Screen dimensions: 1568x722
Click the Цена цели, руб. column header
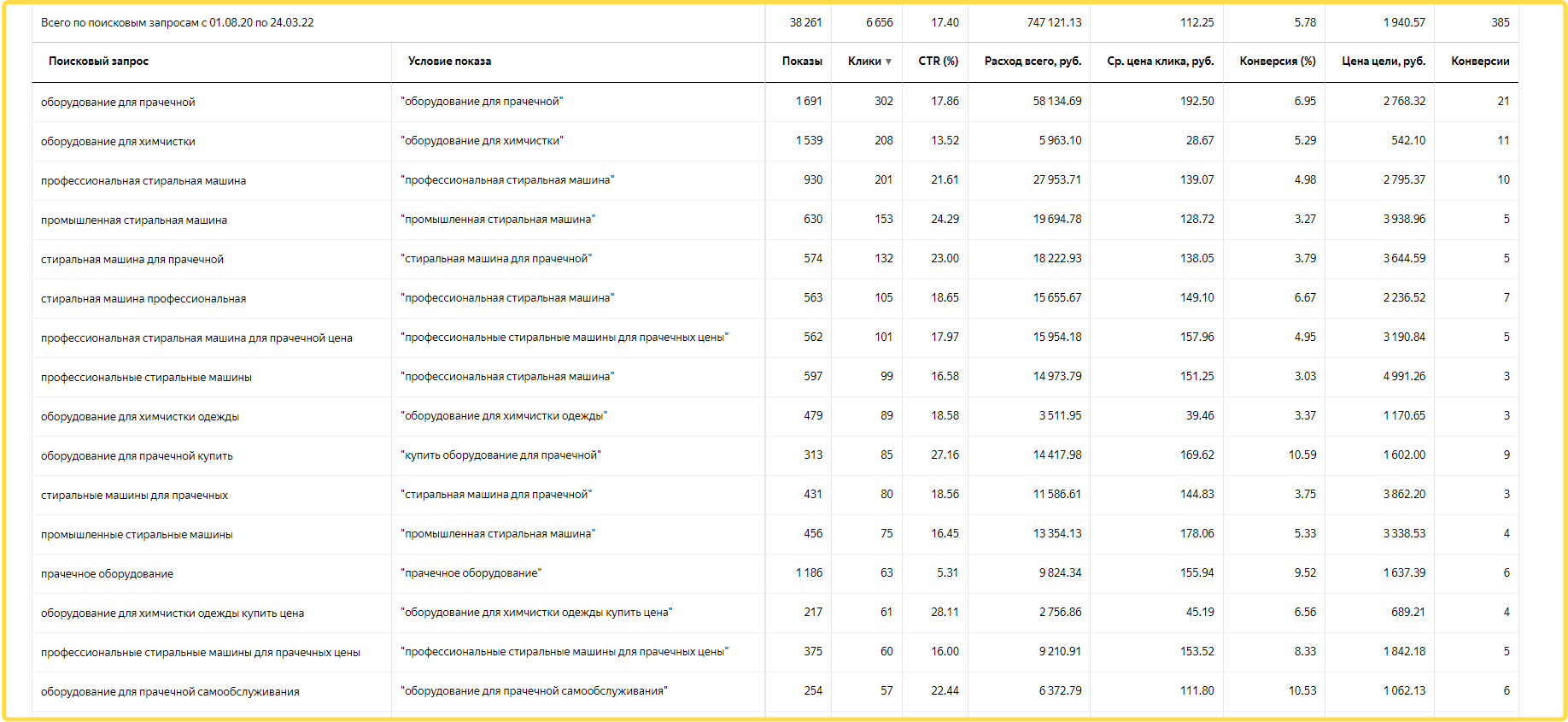(x=1383, y=62)
